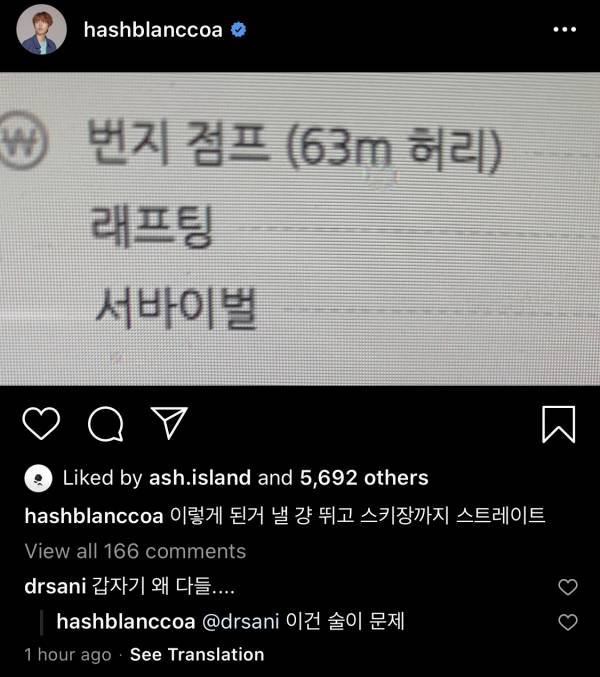Like drsani's comment heart

tap(568, 587)
